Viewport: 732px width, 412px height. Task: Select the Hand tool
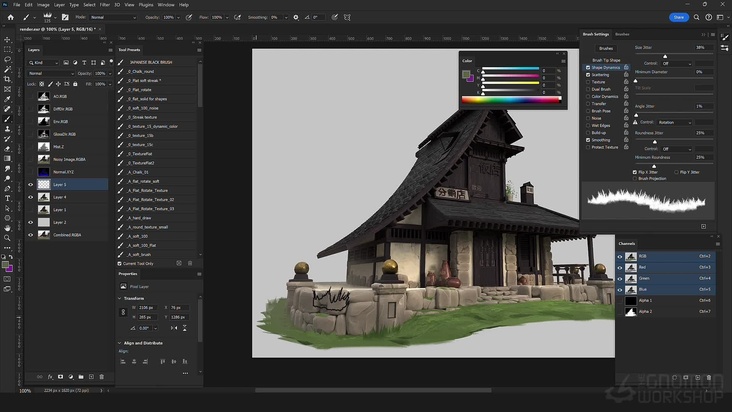(7, 228)
